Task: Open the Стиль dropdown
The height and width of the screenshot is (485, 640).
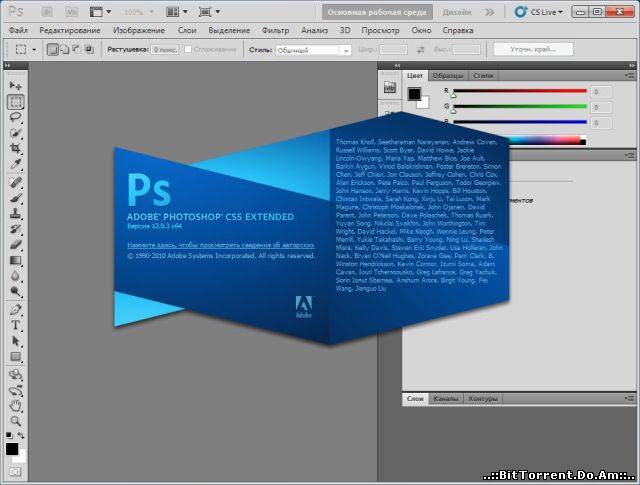Action: (x=313, y=50)
